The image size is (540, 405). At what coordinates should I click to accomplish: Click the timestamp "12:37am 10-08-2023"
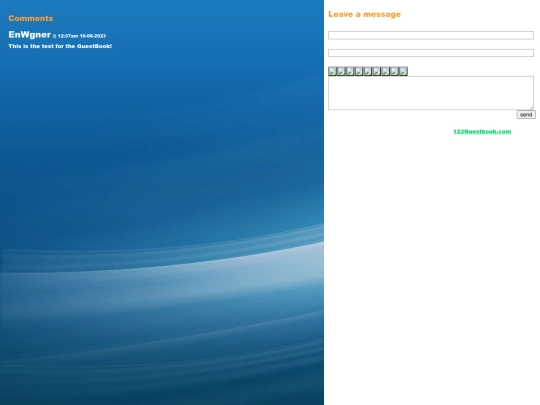click(82, 36)
